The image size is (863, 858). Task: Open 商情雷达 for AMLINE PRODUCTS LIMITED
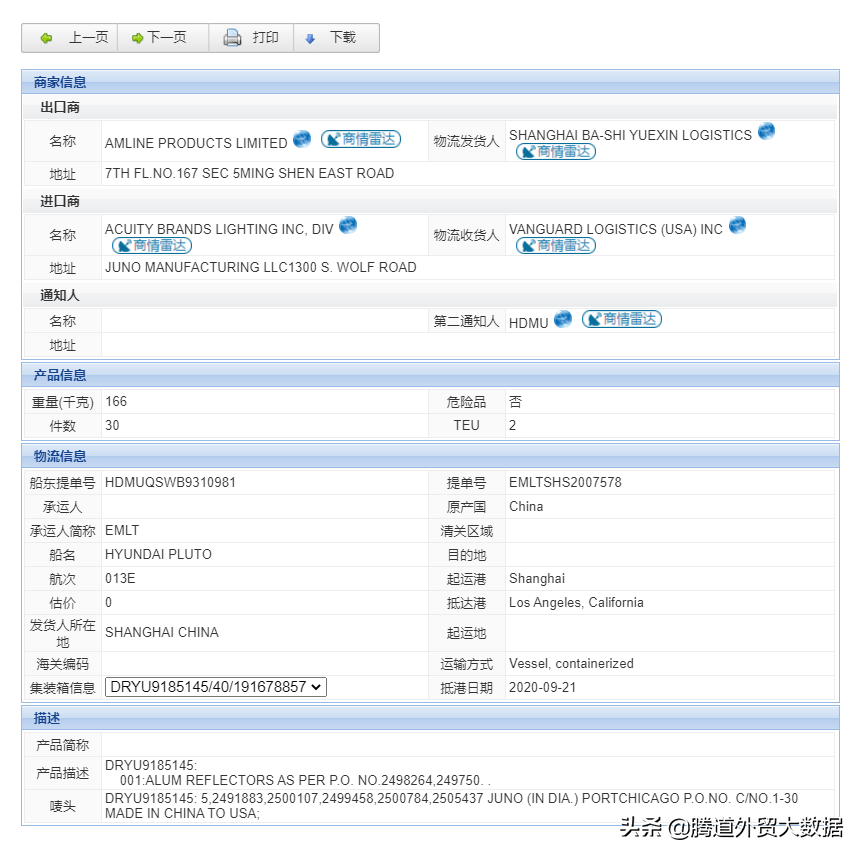tap(360, 139)
